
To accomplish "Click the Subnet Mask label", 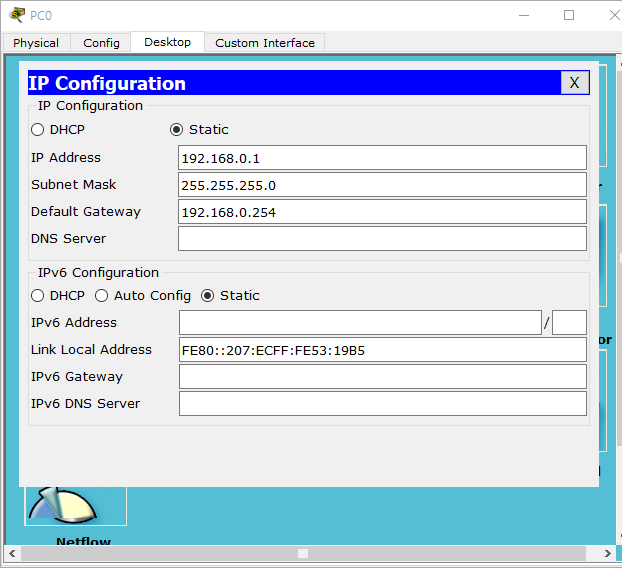I will (74, 184).
